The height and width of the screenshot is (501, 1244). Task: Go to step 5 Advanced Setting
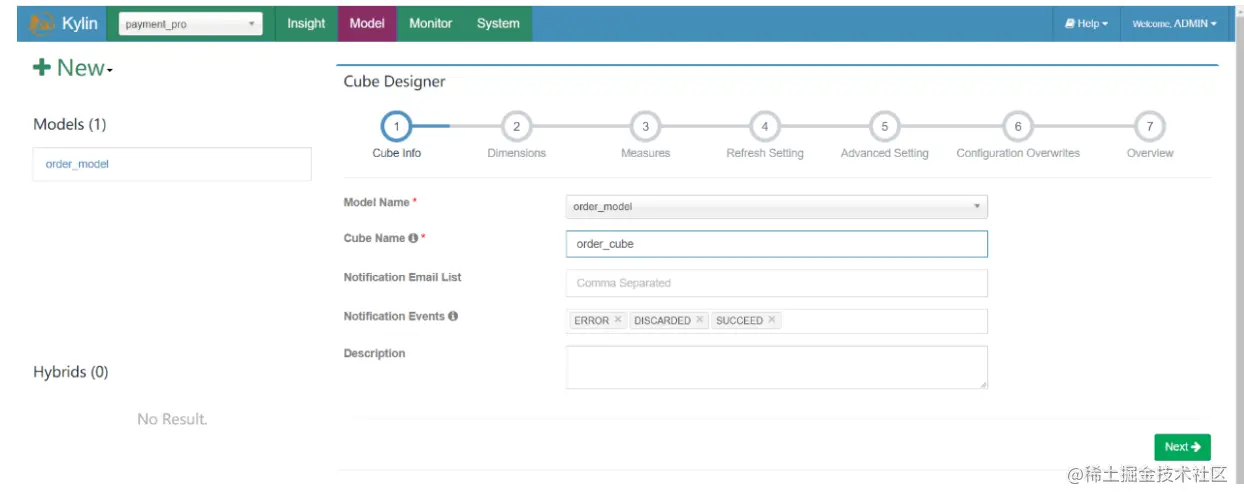[884, 127]
